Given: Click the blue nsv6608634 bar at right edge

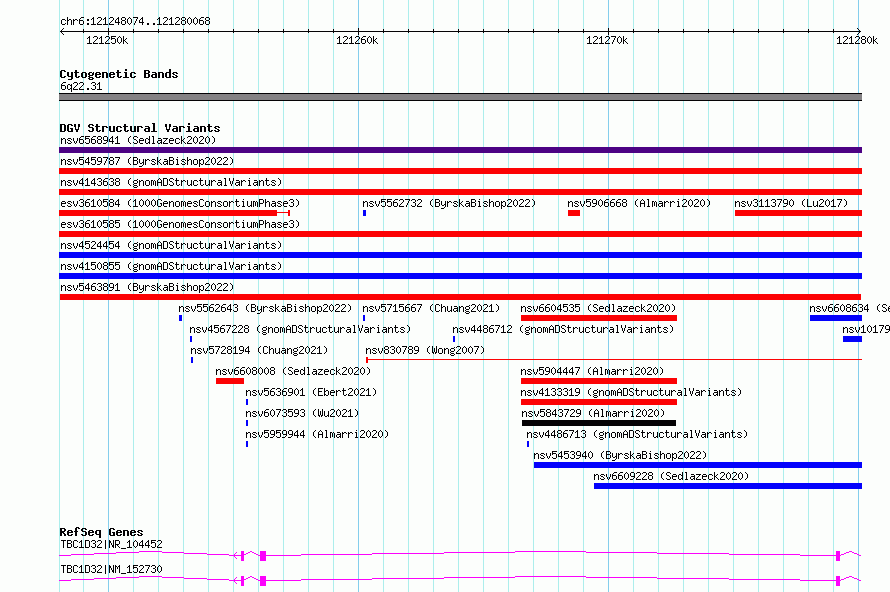Looking at the screenshot, I should (x=836, y=318).
